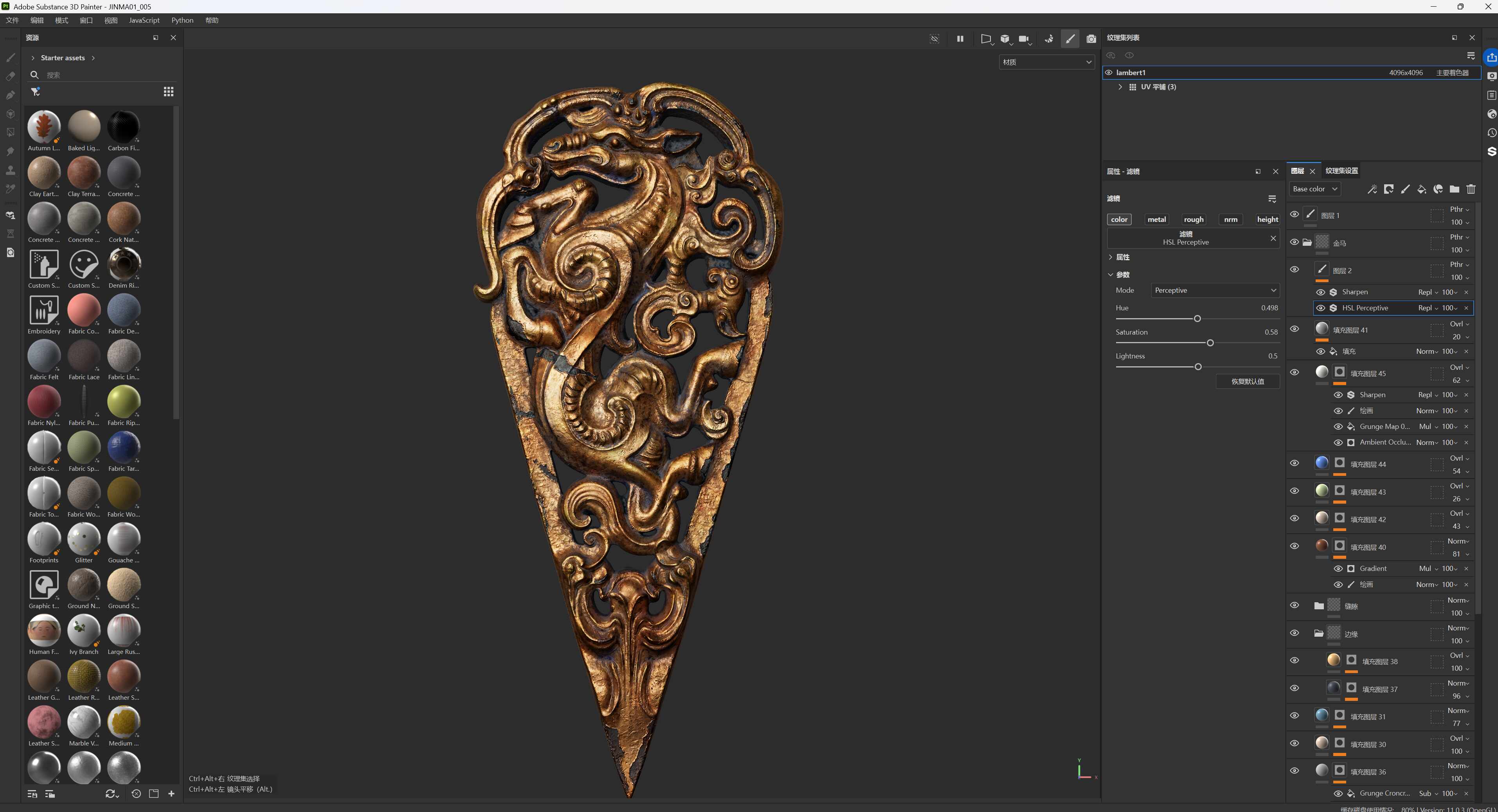1498x812 pixels.
Task: Click the 恢复默认值 button
Action: pos(1248,382)
